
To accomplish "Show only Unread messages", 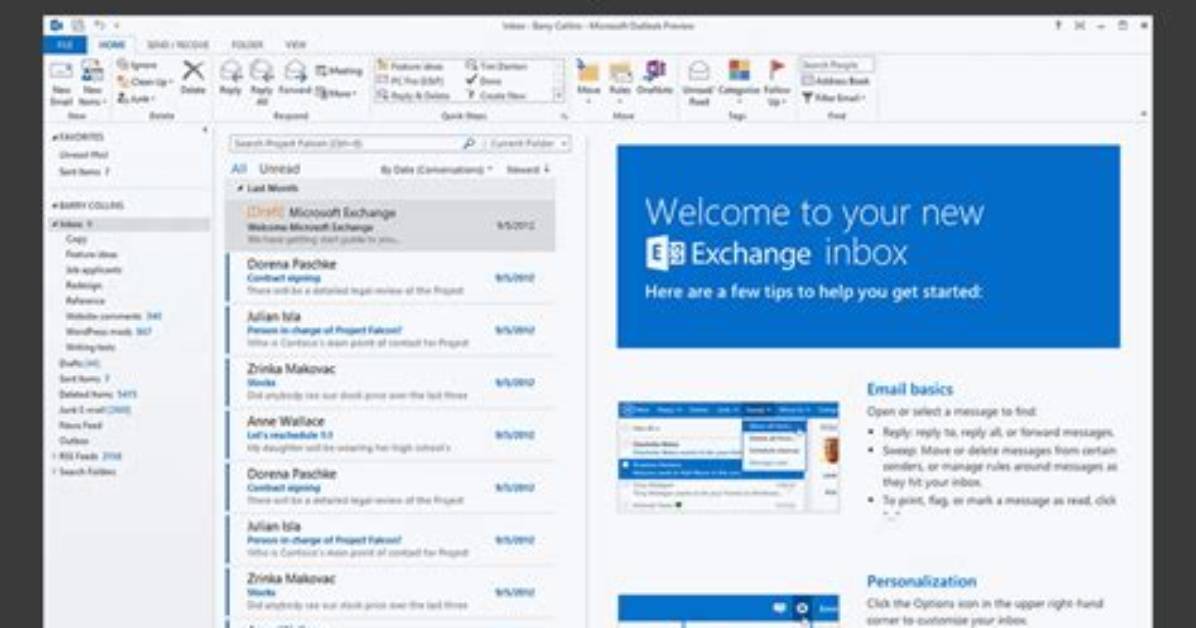I will pos(279,169).
